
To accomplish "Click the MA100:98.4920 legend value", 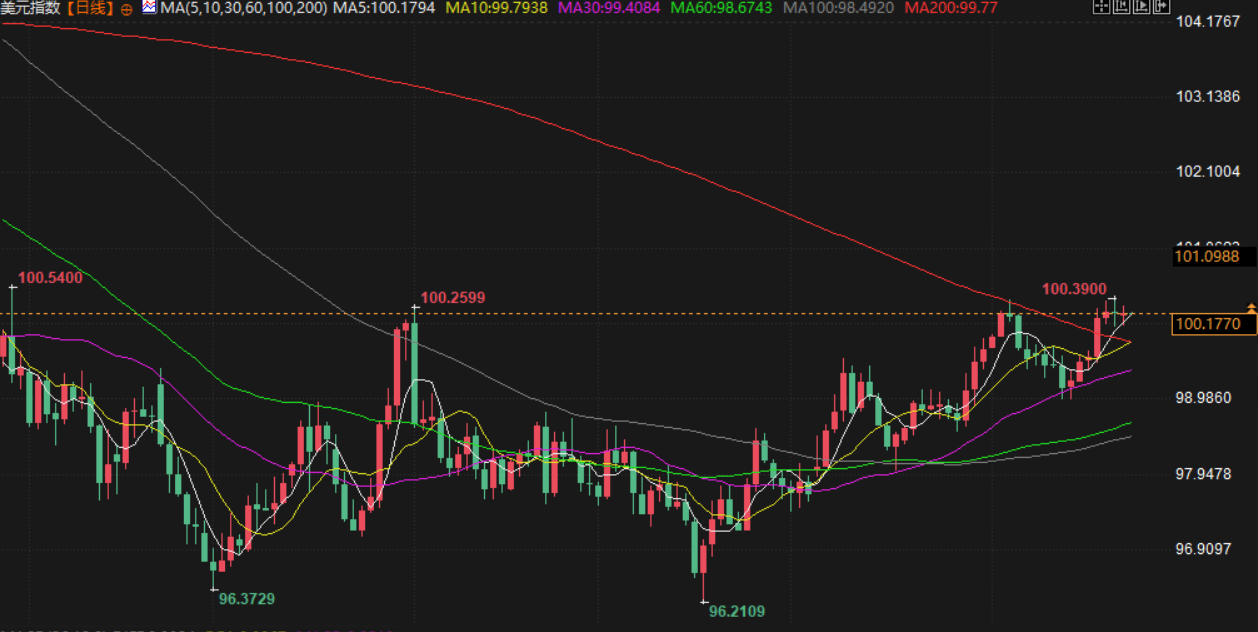I will point(838,7).
